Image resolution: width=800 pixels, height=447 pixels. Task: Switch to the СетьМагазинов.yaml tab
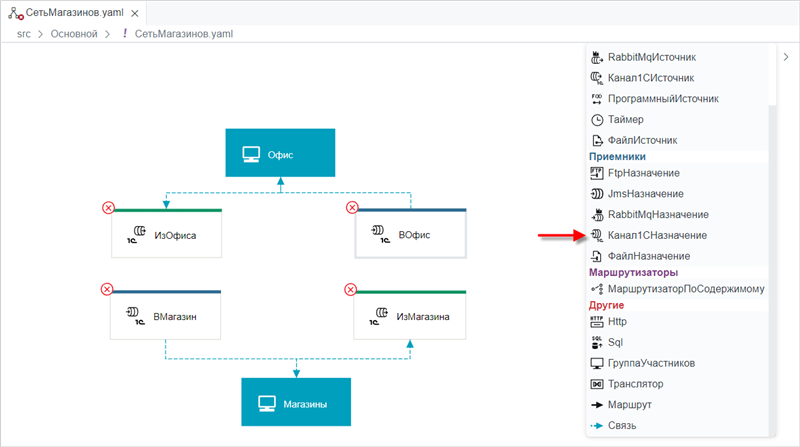74,13
